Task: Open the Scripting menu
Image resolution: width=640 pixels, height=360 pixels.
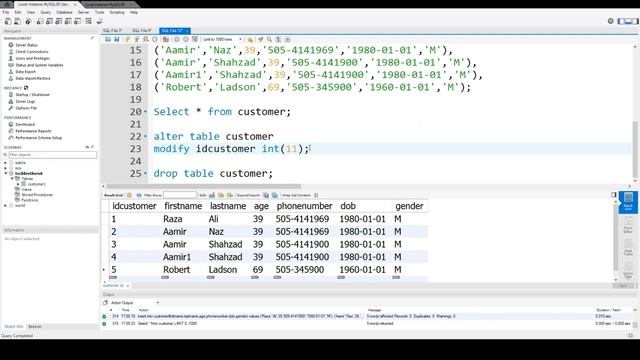Action: click(x=117, y=12)
